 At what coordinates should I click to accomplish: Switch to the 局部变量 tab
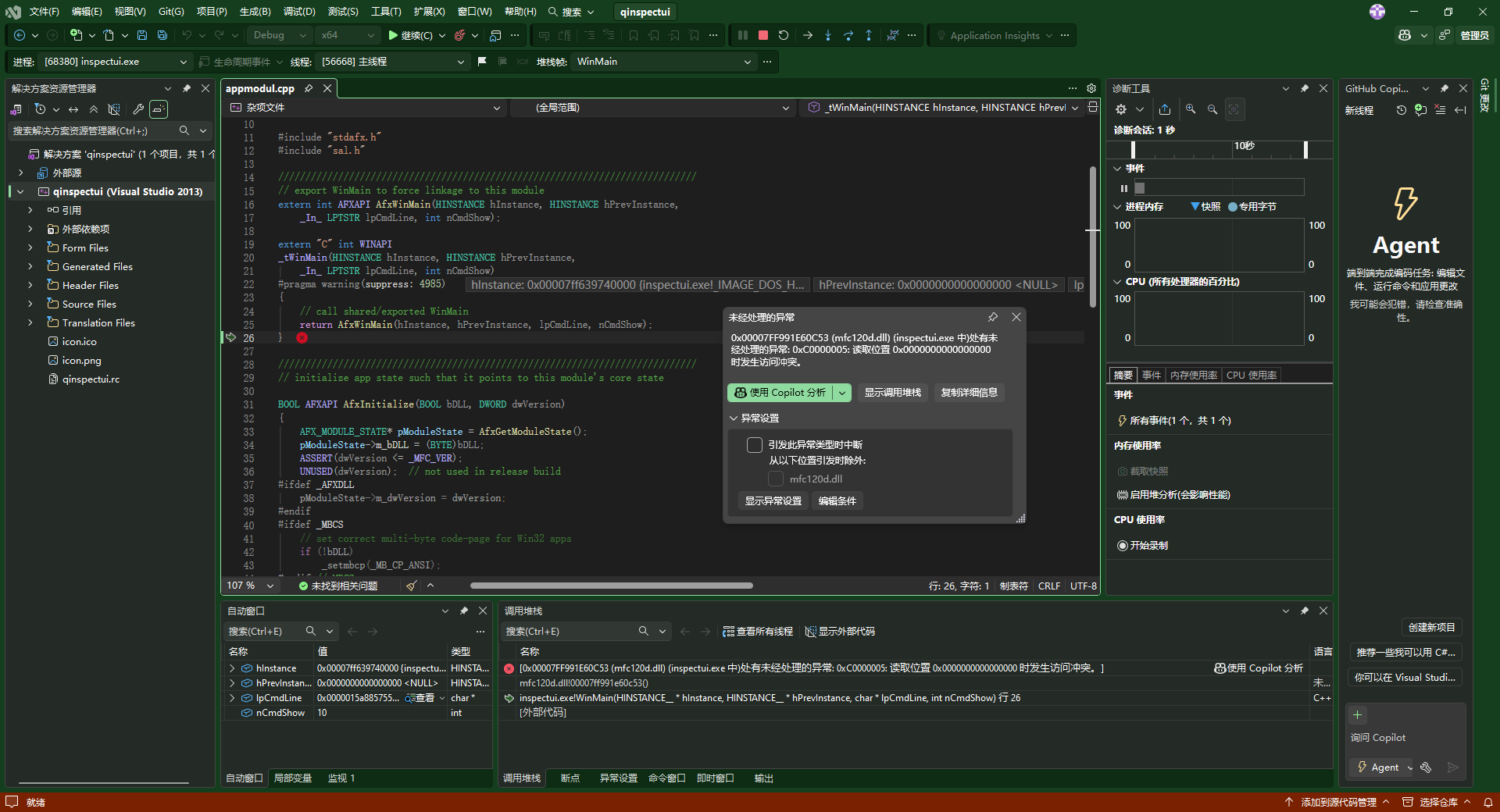293,778
